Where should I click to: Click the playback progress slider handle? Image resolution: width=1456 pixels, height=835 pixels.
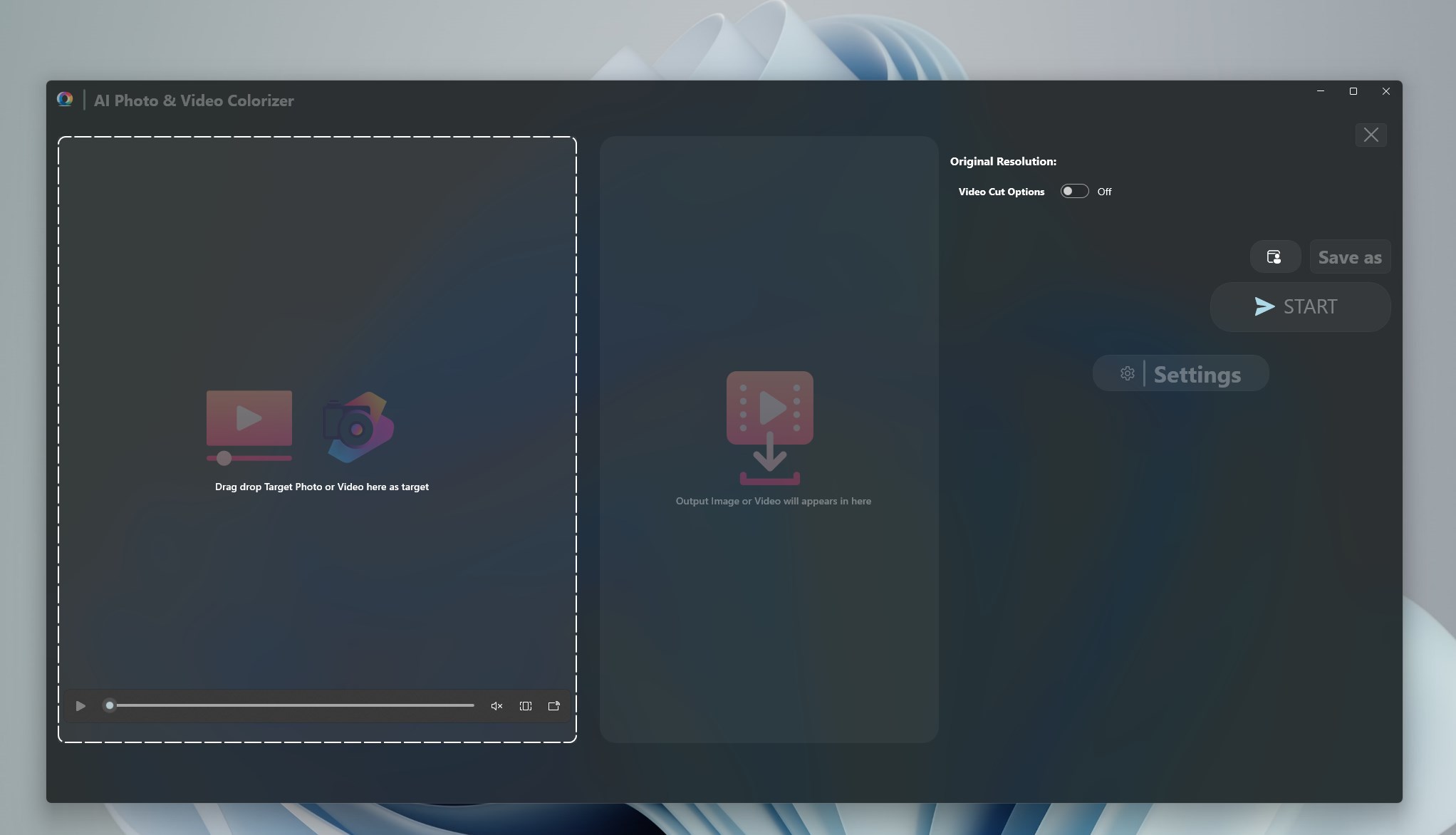(x=110, y=705)
